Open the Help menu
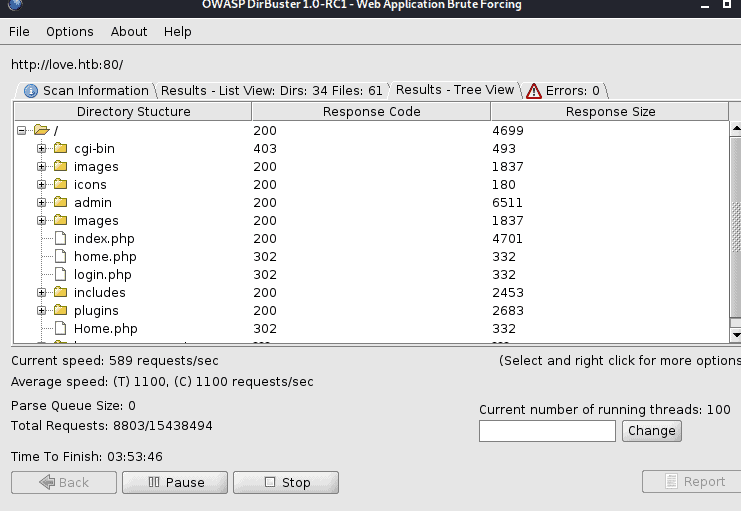Image resolution: width=741 pixels, height=511 pixels. 177,32
